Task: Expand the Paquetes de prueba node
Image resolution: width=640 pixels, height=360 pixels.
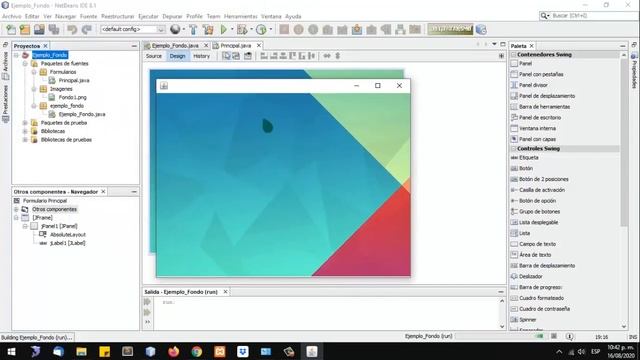Action: 25,122
